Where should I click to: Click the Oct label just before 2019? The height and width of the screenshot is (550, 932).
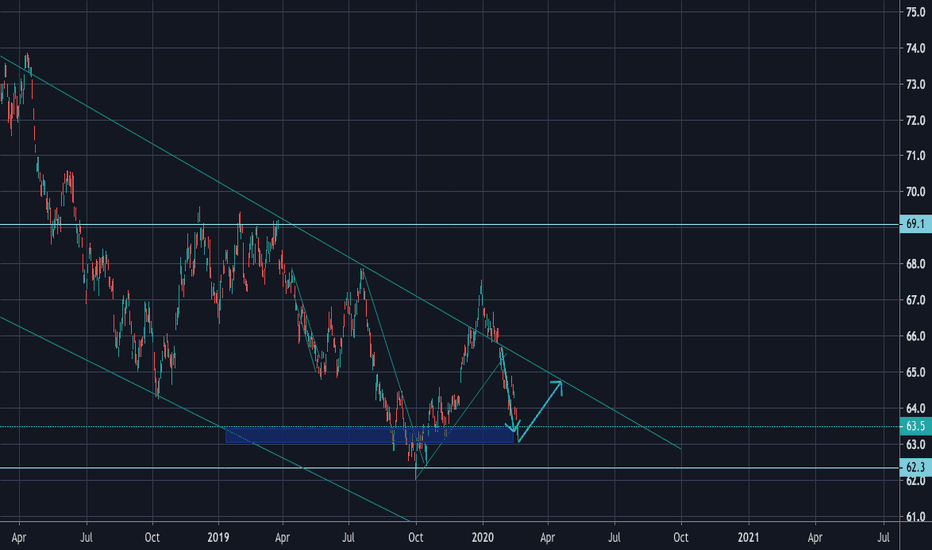click(152, 538)
